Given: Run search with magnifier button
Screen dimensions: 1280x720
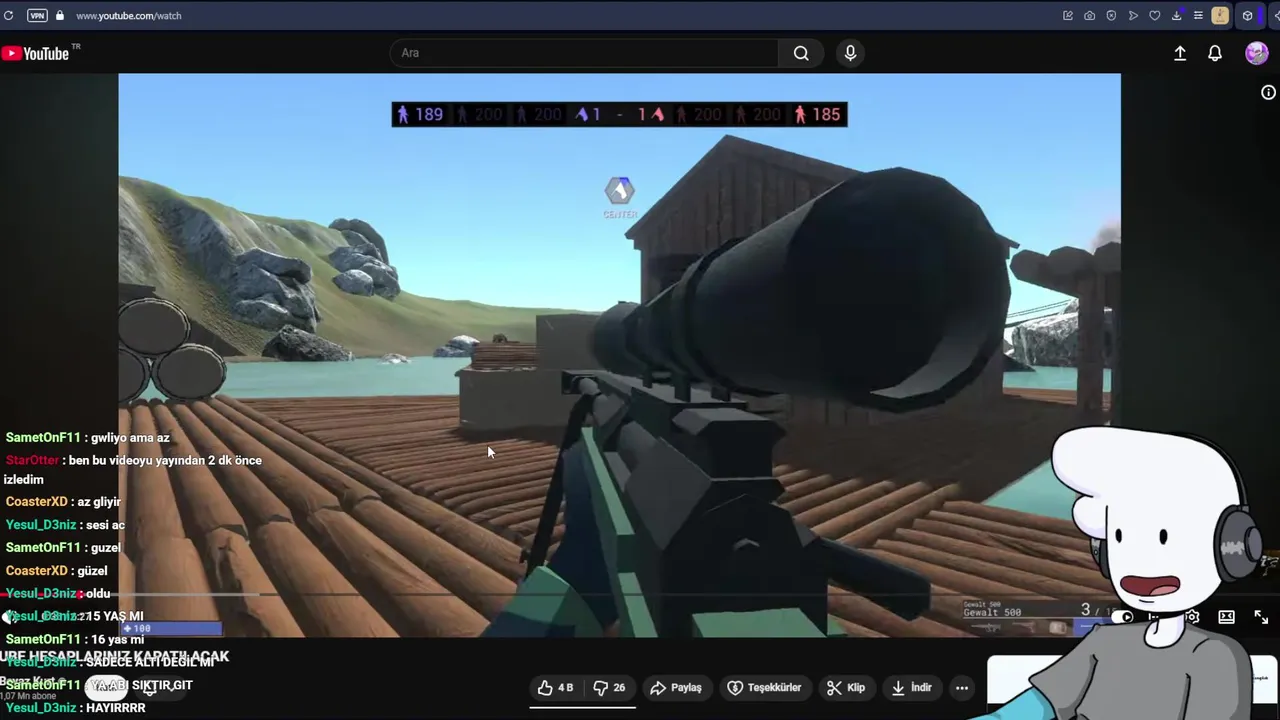Looking at the screenshot, I should point(801,53).
